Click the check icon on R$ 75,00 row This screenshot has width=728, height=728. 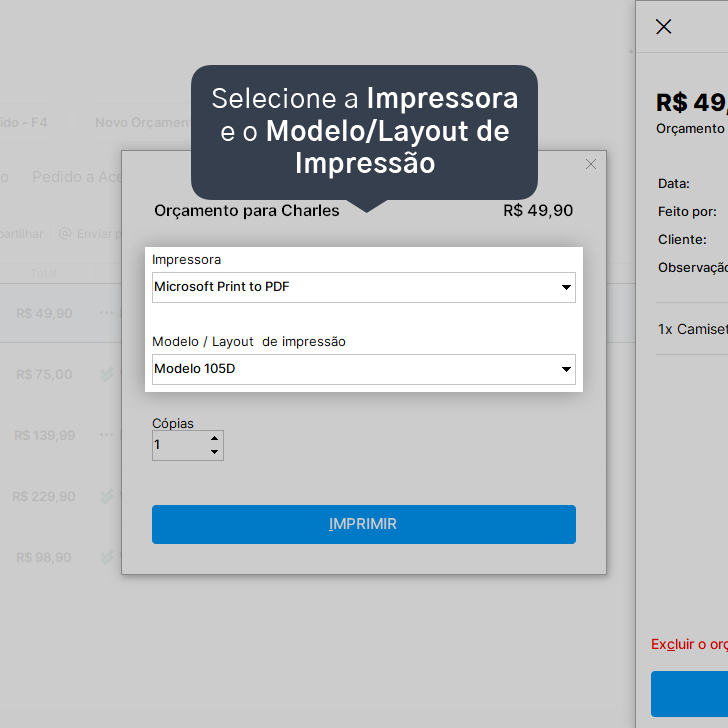pos(107,374)
